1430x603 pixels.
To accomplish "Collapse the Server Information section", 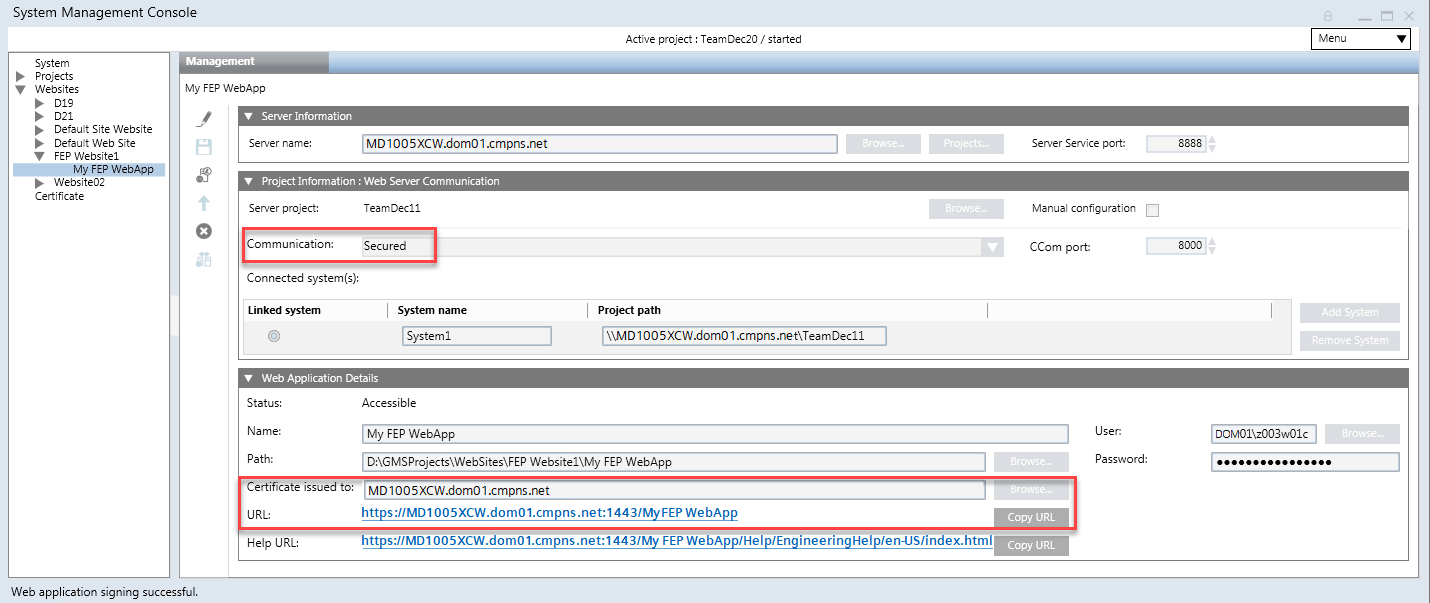I will point(248,115).
